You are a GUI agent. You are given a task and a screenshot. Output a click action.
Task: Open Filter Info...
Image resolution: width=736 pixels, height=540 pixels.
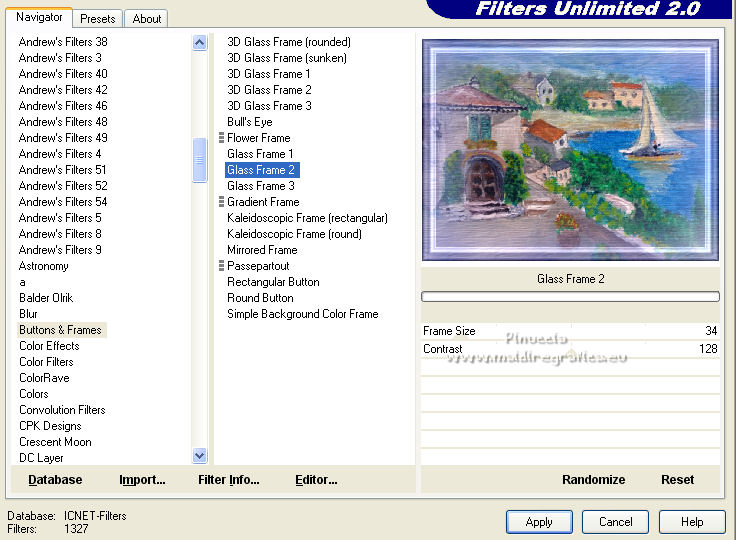(229, 479)
